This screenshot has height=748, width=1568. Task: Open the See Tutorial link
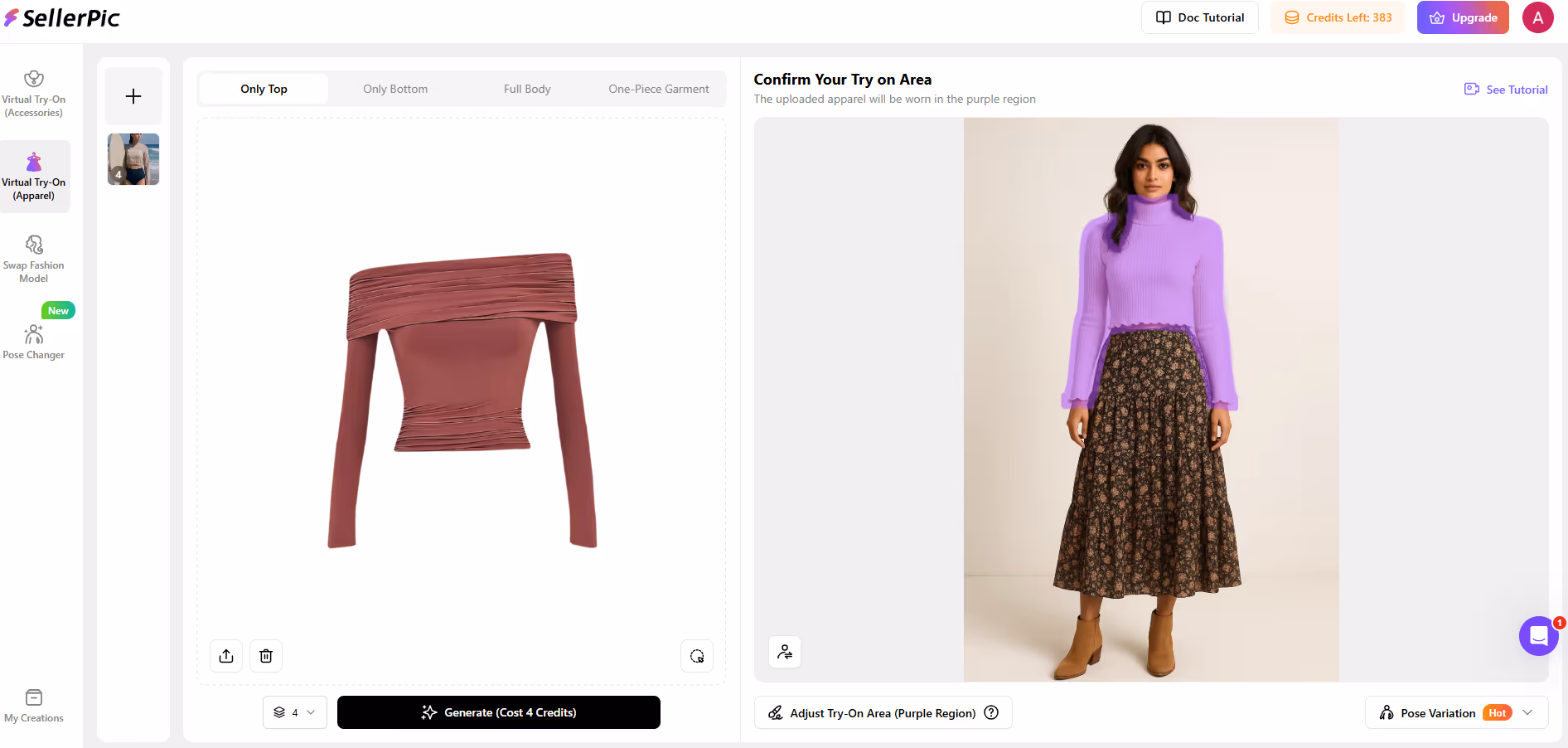pyautogui.click(x=1506, y=90)
